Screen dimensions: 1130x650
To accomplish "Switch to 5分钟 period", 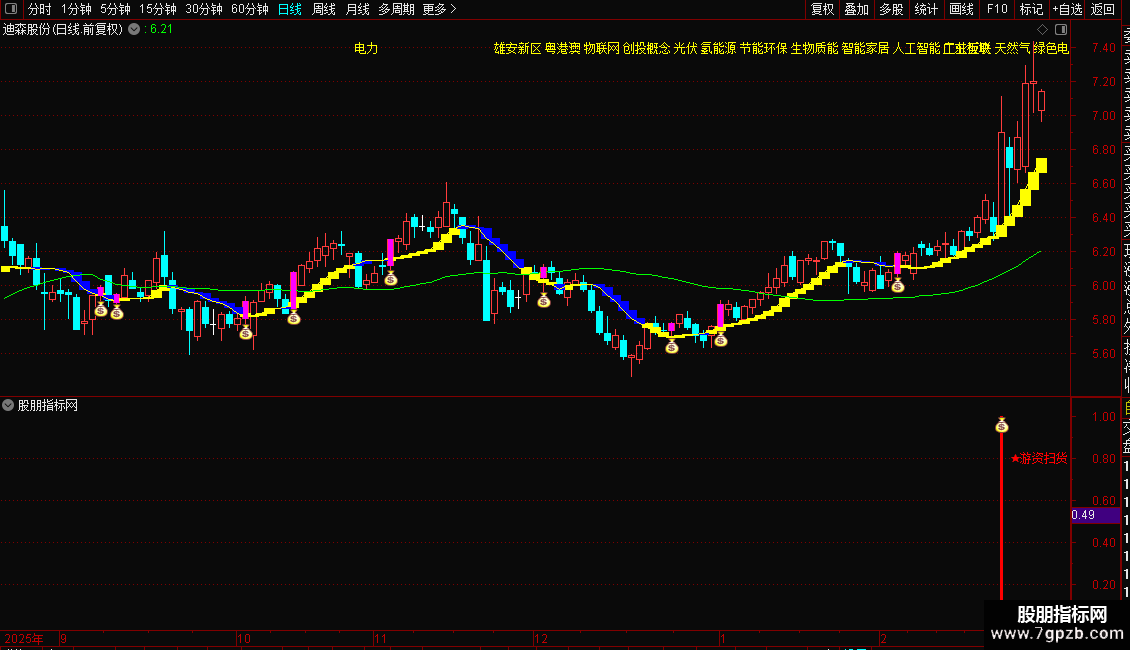I will tap(115, 9).
